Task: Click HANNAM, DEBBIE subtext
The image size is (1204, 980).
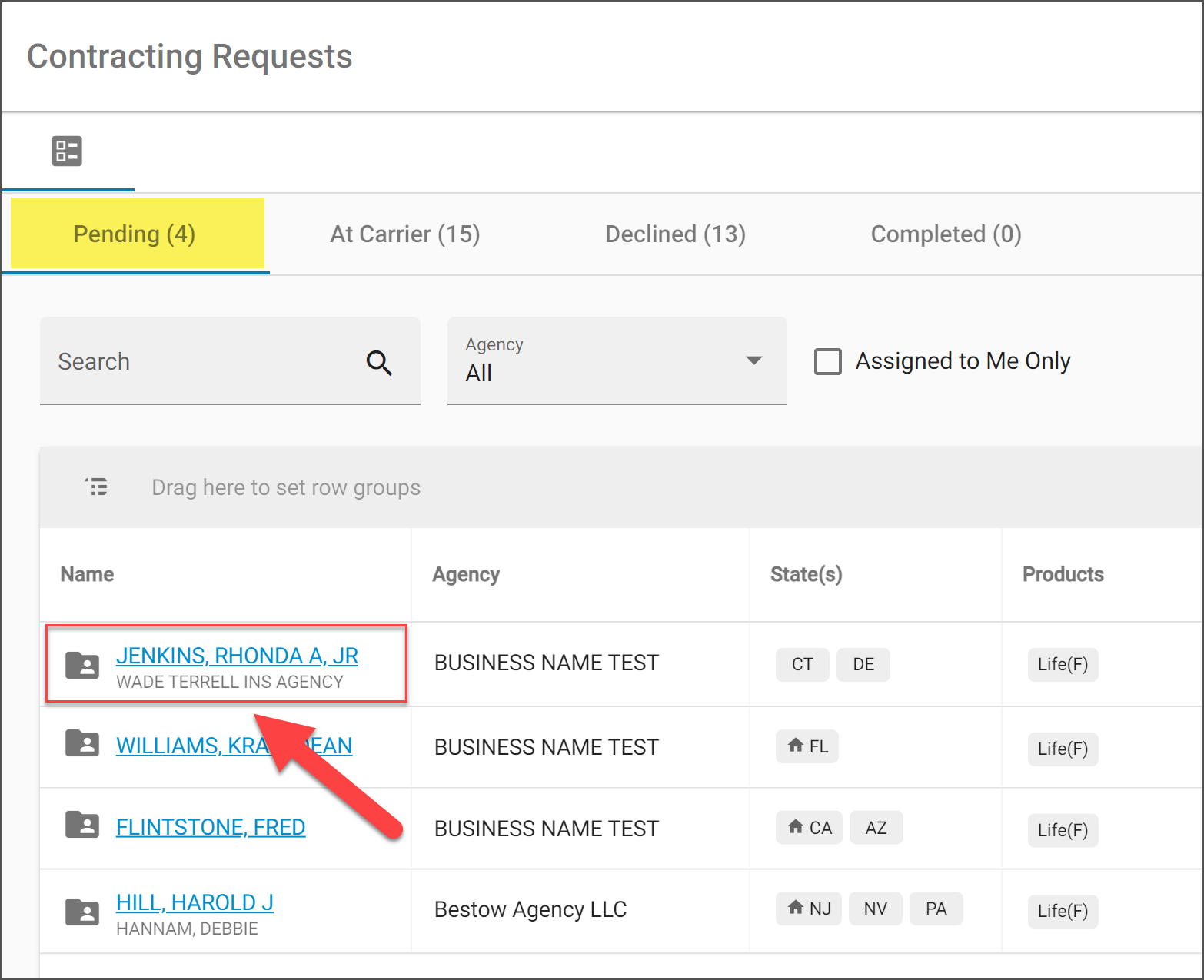Action: coord(187,929)
